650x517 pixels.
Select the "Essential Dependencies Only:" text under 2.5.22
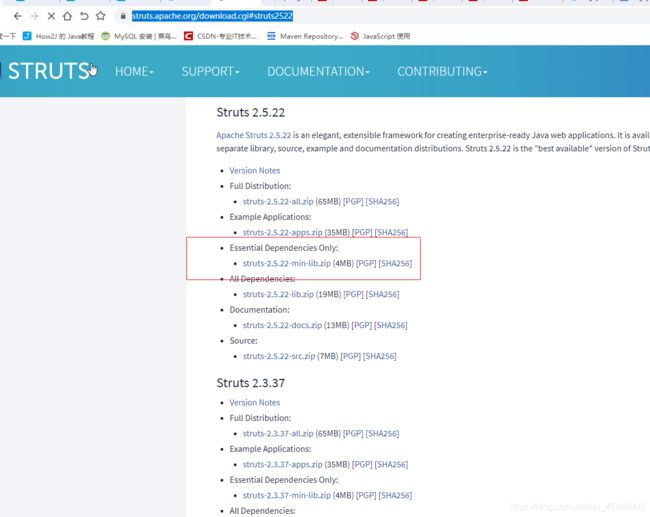(x=284, y=248)
